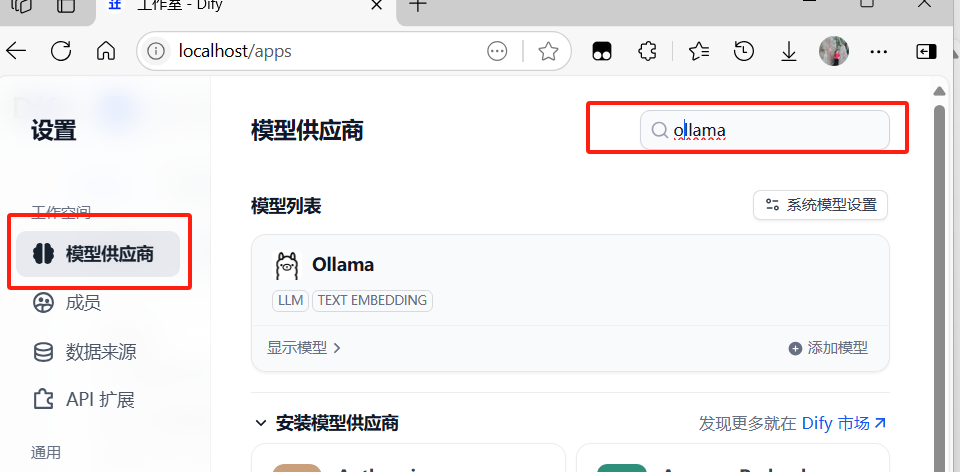Open browser Settings and more menu

879,52
